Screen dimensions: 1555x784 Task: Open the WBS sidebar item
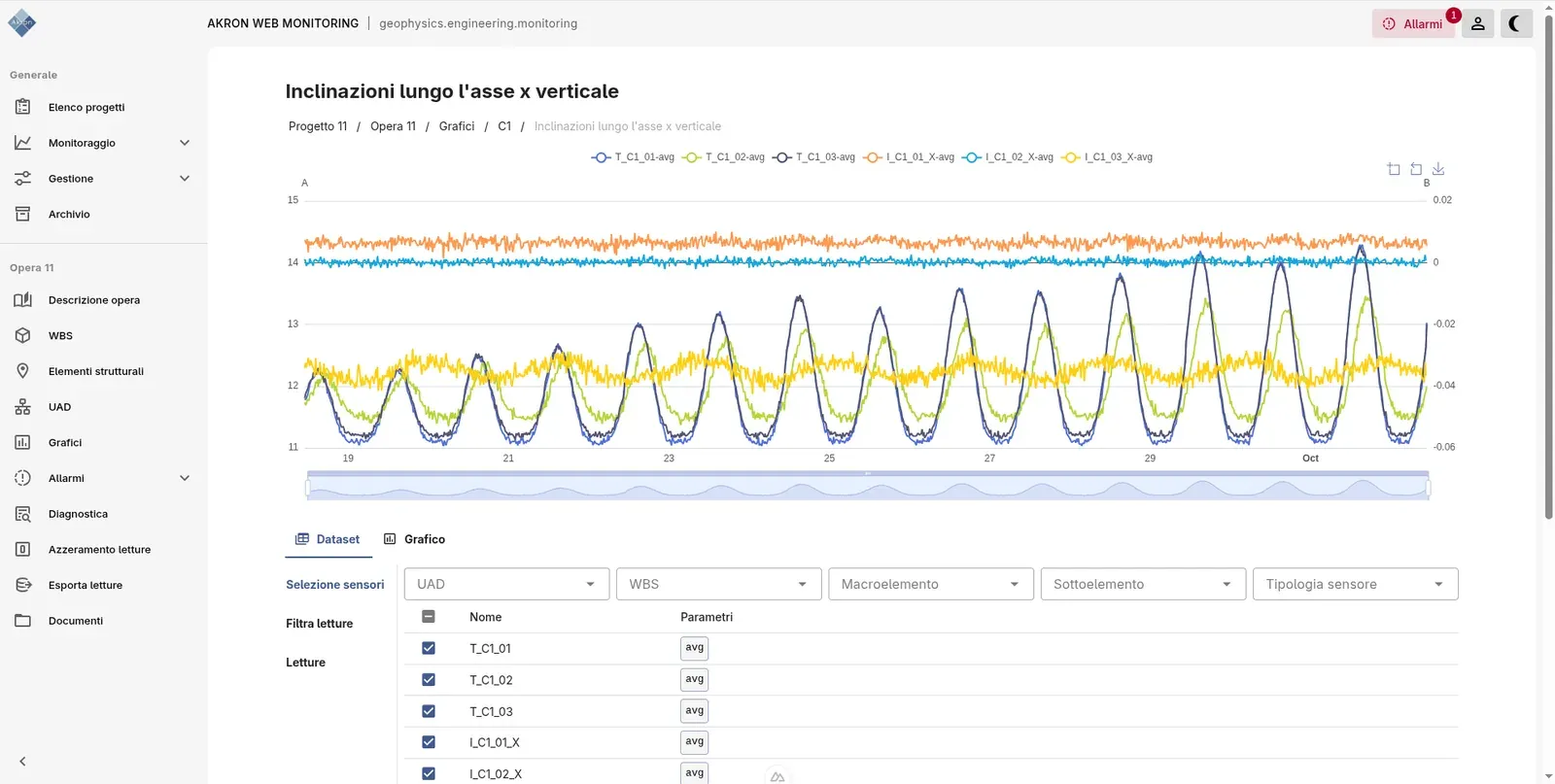click(60, 336)
